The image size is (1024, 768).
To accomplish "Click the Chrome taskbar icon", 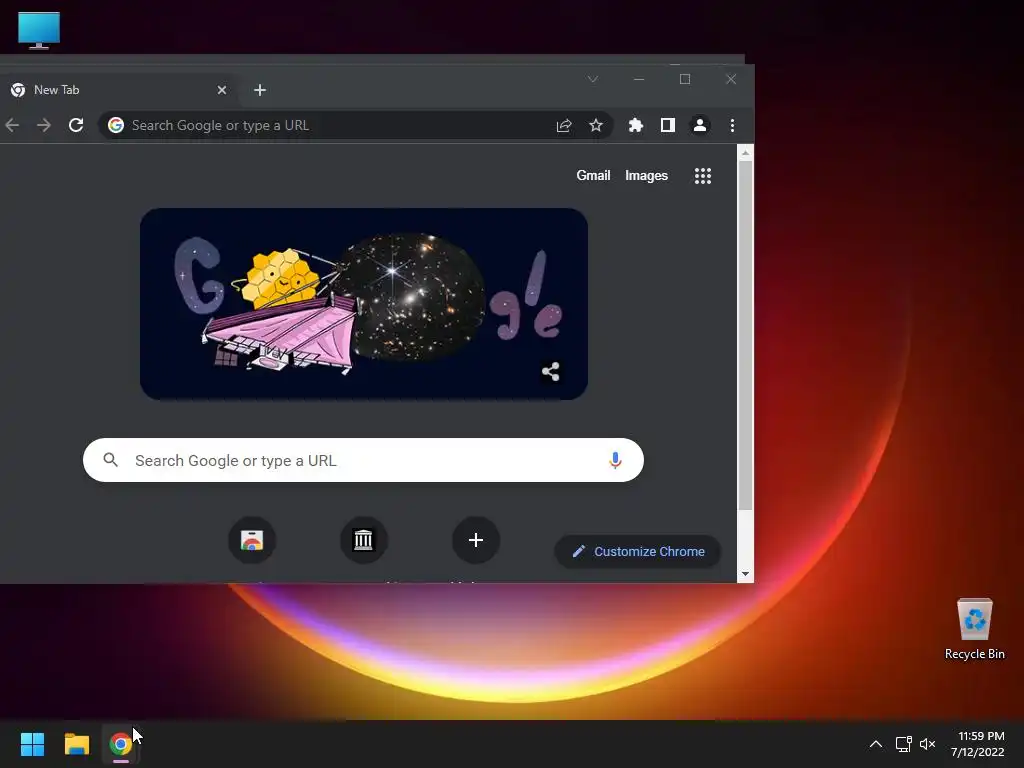I will point(121,744).
